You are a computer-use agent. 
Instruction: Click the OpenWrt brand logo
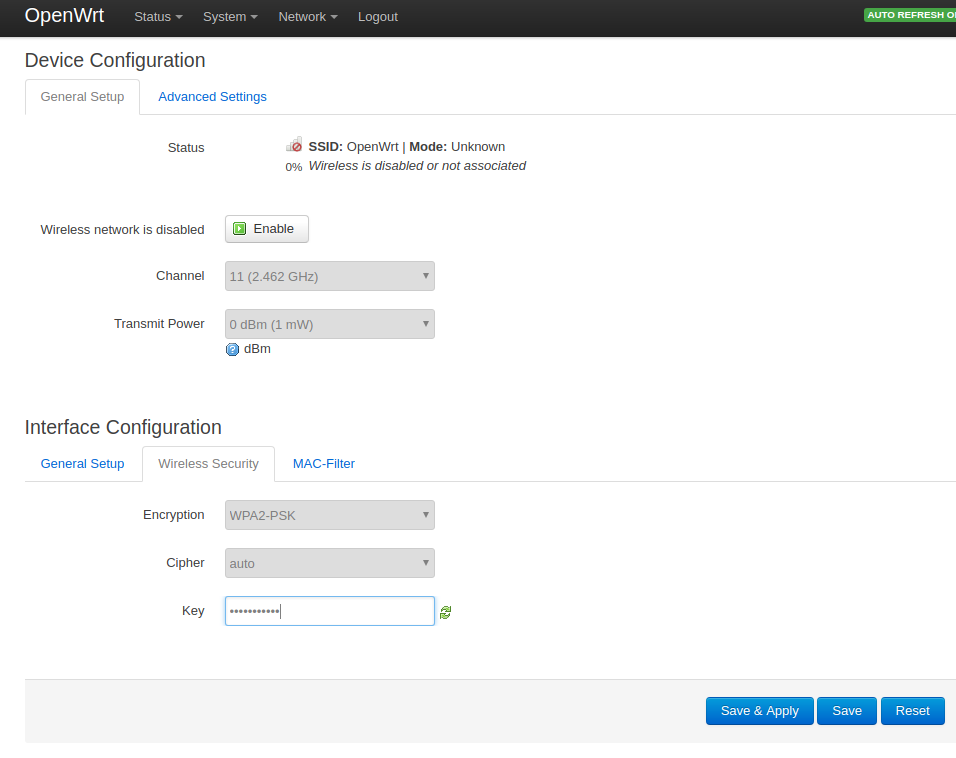point(64,16)
